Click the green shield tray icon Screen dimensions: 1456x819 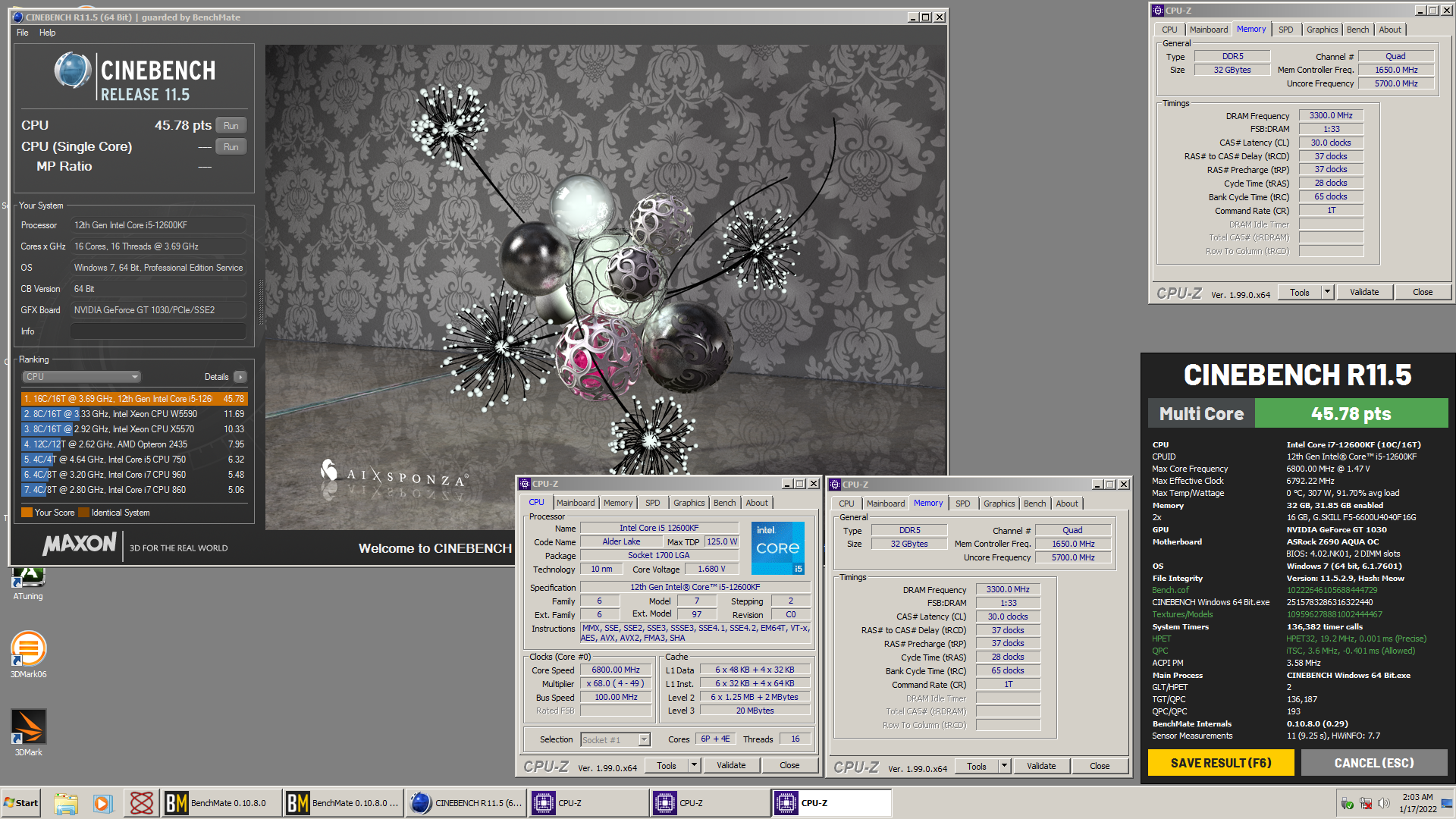(1348, 803)
